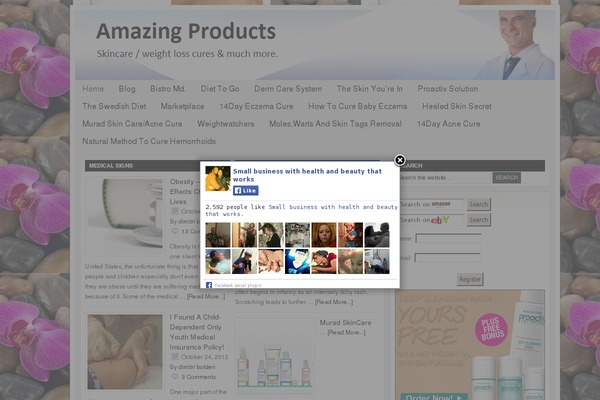Open Weightwatchers menu item
Image resolution: width=600 pixels, height=400 pixels.
point(226,124)
